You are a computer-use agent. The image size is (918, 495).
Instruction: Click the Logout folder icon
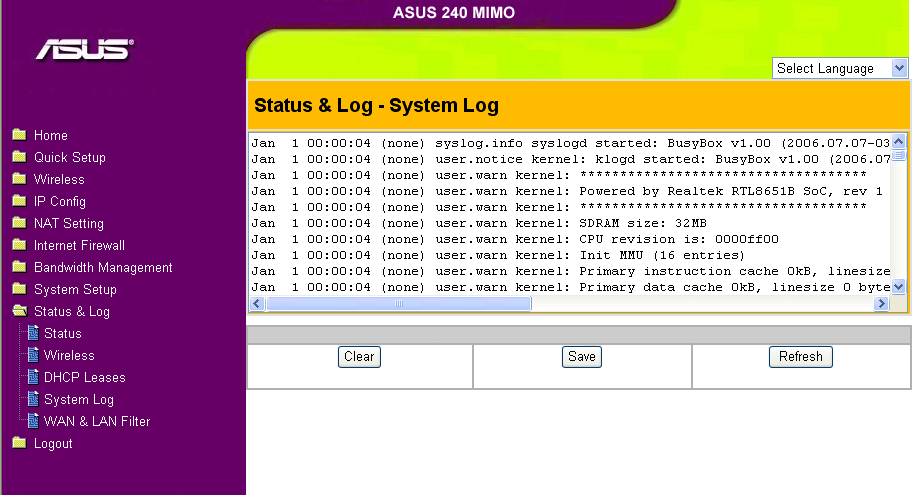(x=19, y=443)
